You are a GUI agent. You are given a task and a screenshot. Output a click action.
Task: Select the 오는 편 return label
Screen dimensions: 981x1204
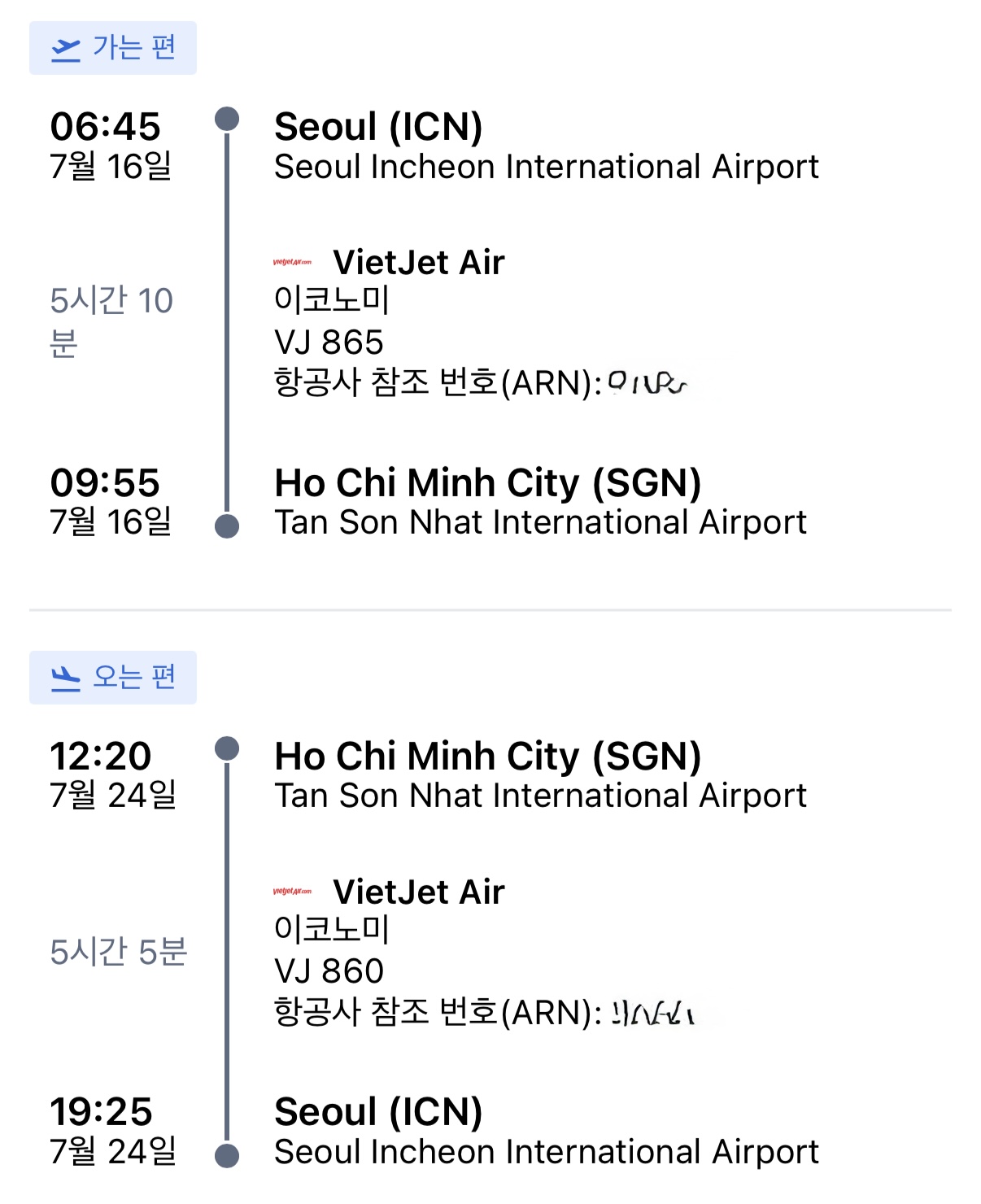[x=133, y=677]
